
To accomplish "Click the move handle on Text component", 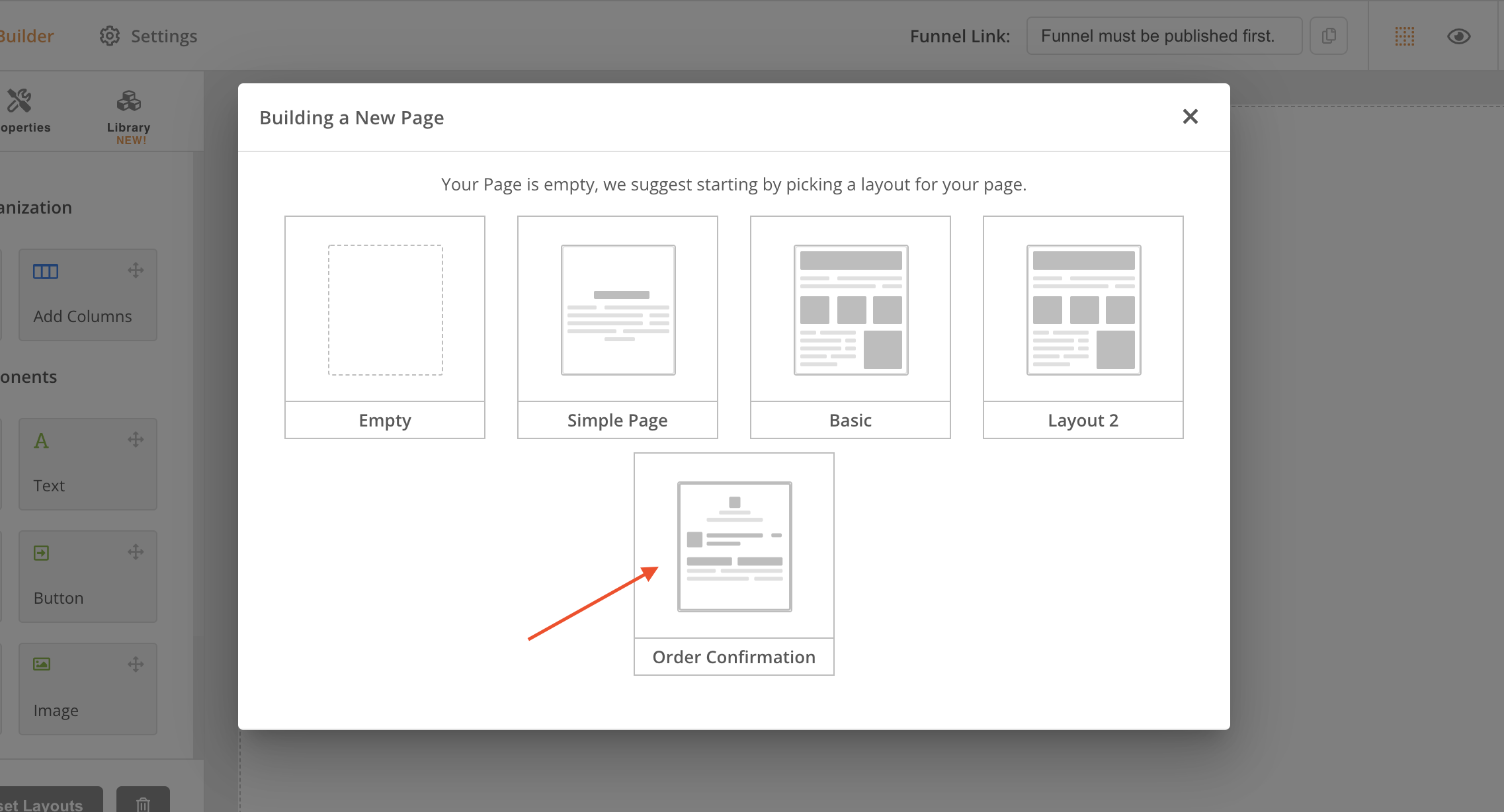I will (136, 440).
